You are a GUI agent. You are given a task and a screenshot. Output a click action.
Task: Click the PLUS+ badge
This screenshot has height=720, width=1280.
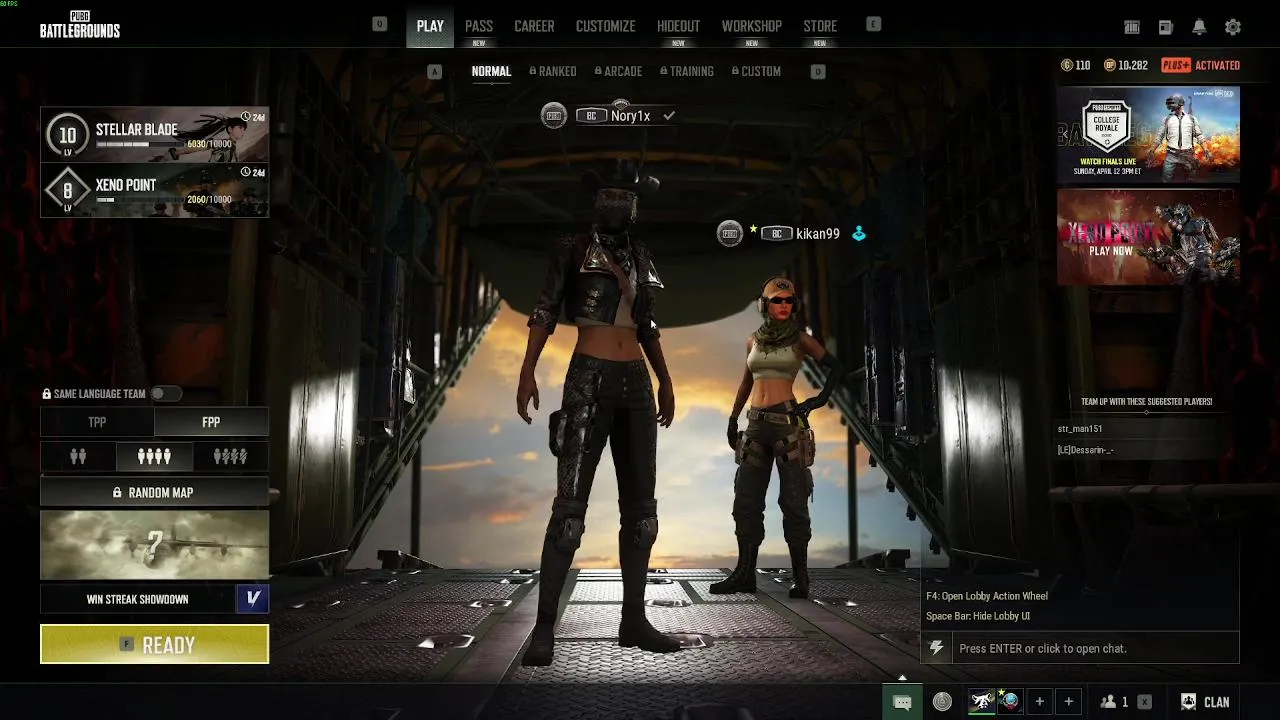click(1176, 65)
